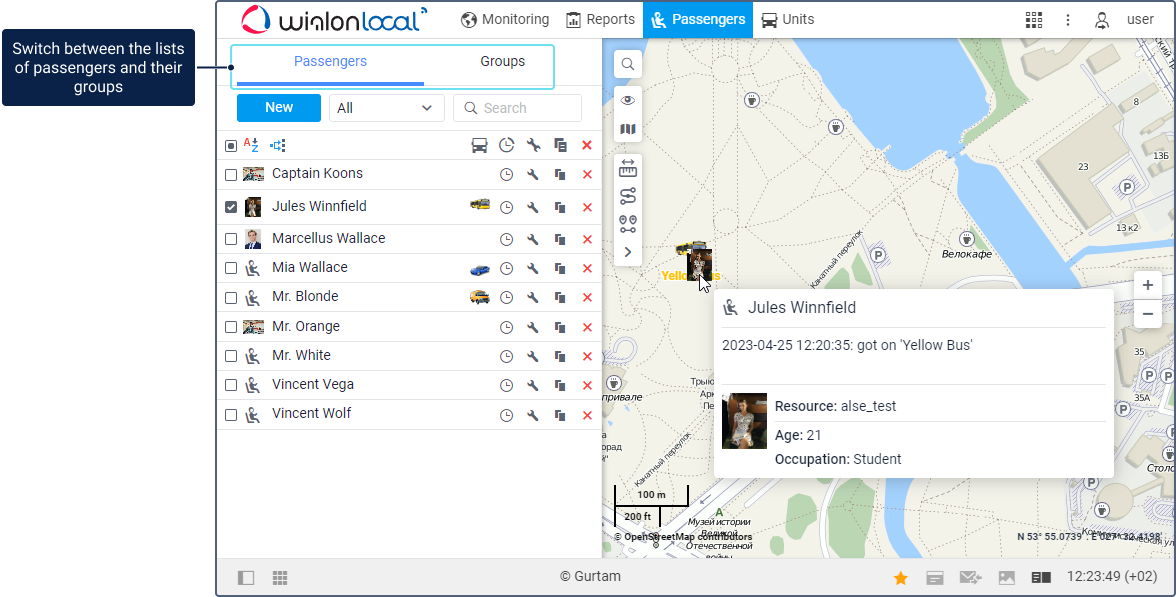Click the envelope notifications icon in bottom bar
The width and height of the screenshot is (1176, 597).
coord(970,578)
